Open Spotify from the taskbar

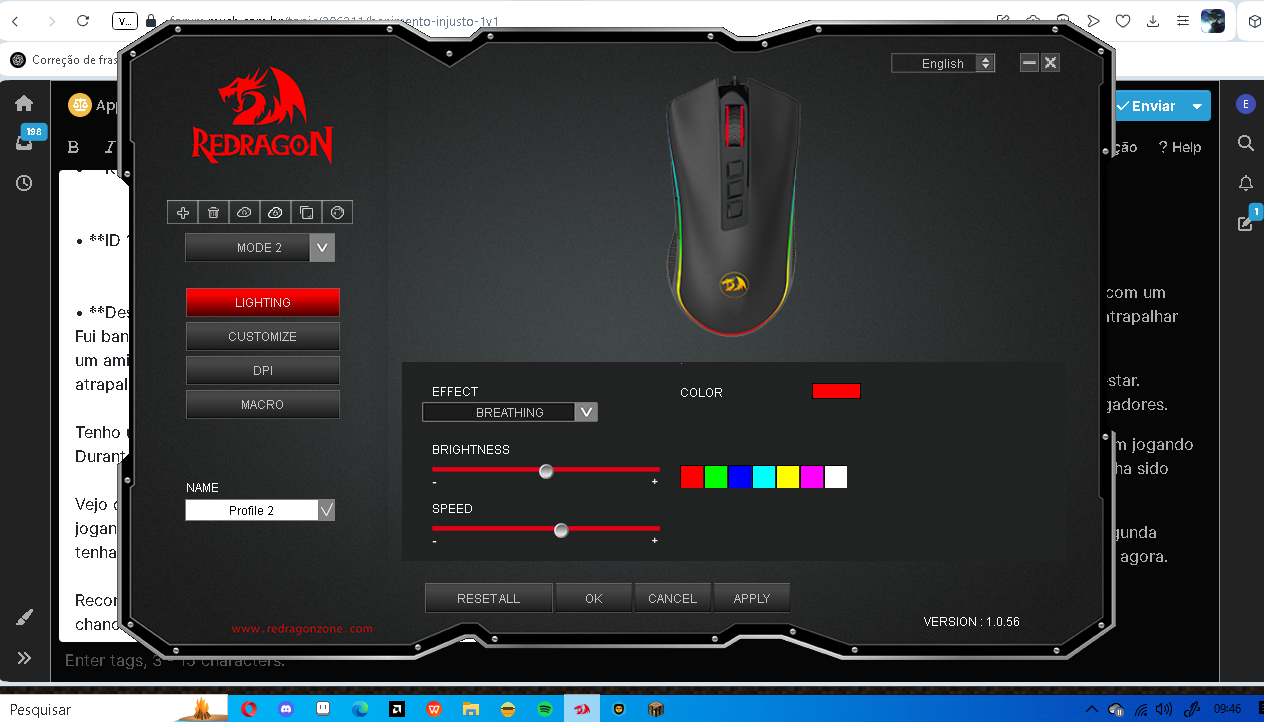pyautogui.click(x=545, y=708)
